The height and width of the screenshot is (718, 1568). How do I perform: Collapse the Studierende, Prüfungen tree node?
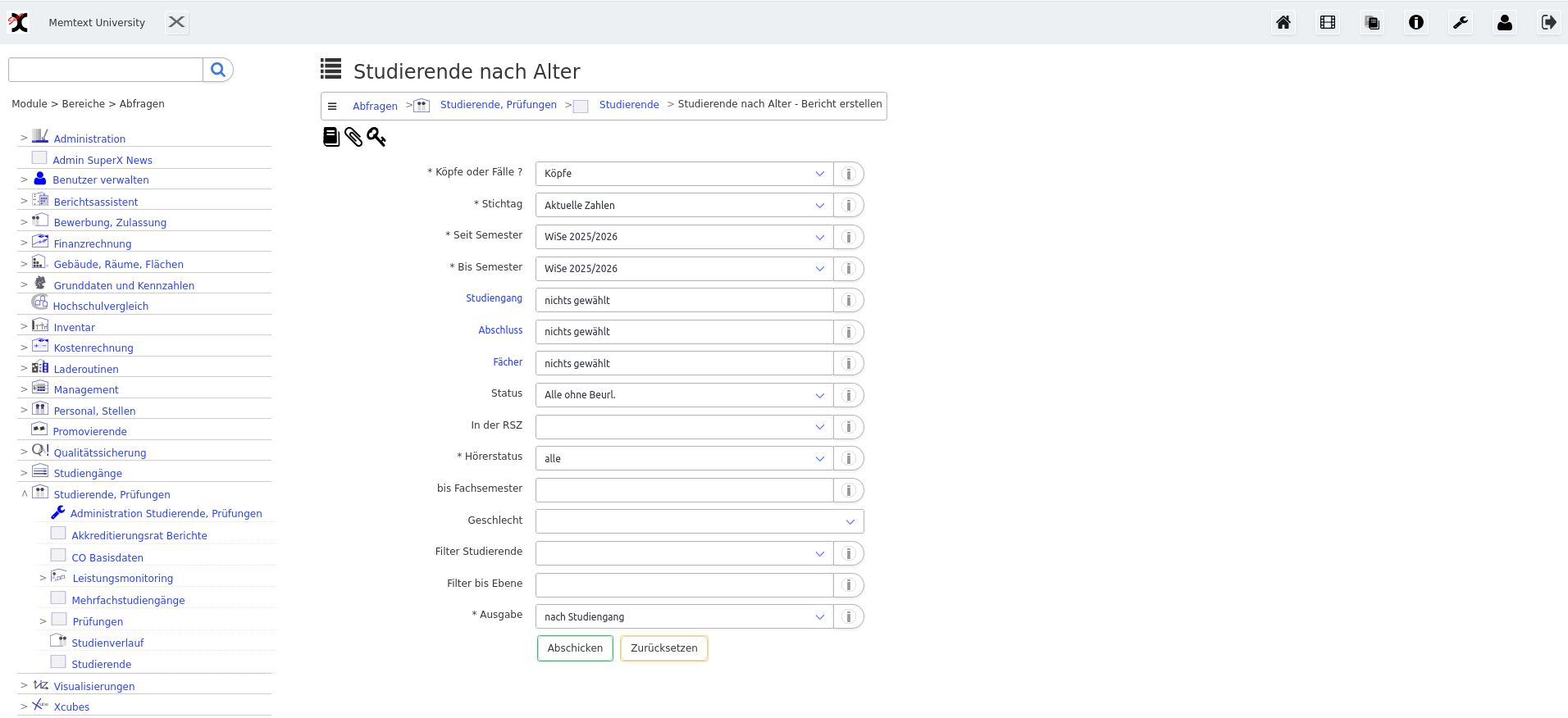(24, 493)
